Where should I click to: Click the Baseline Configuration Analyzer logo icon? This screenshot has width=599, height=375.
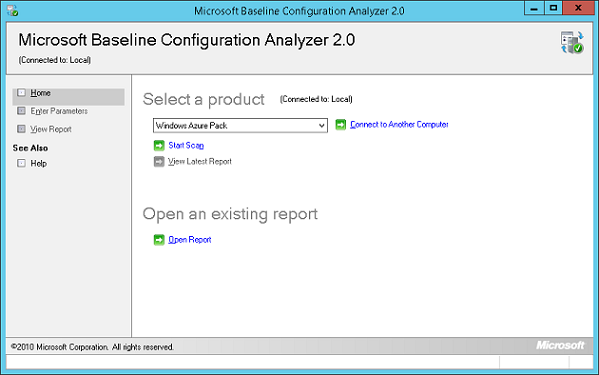pos(572,43)
